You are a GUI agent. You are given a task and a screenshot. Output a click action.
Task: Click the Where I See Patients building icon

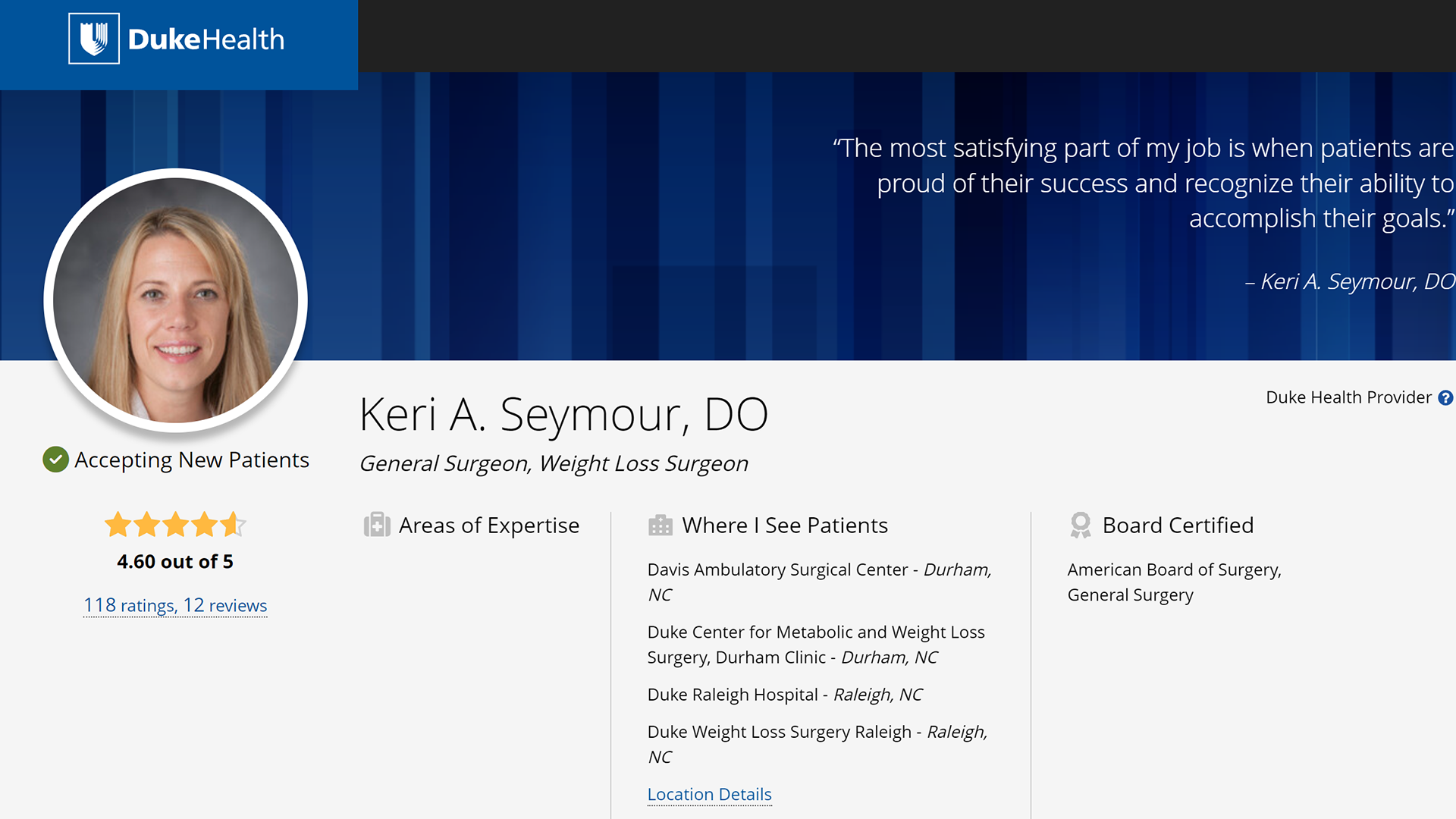point(661,525)
